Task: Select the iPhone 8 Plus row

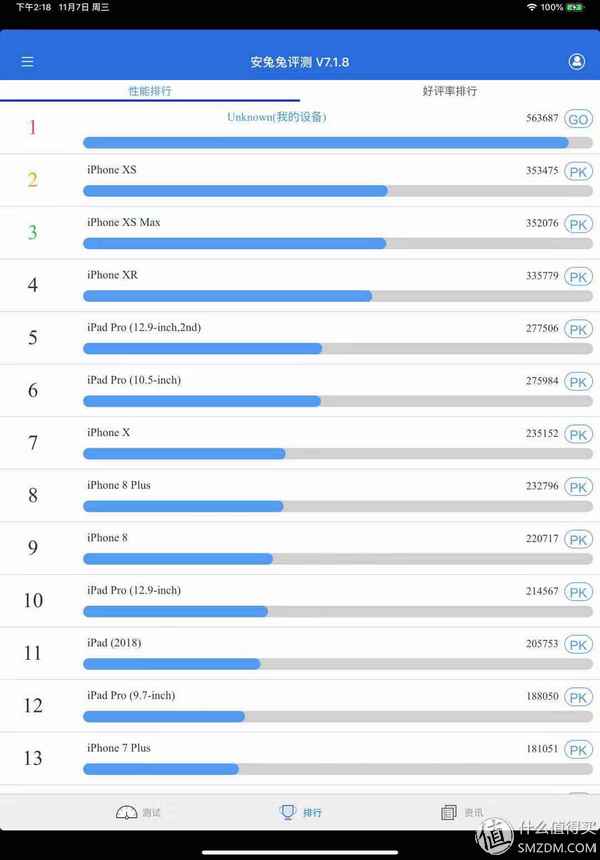Action: [250, 495]
